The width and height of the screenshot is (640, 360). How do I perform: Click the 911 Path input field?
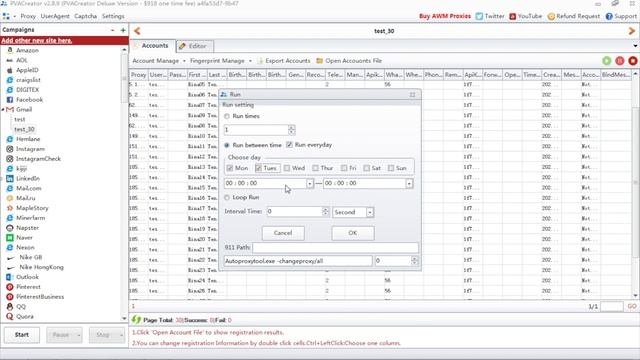tap(336, 247)
